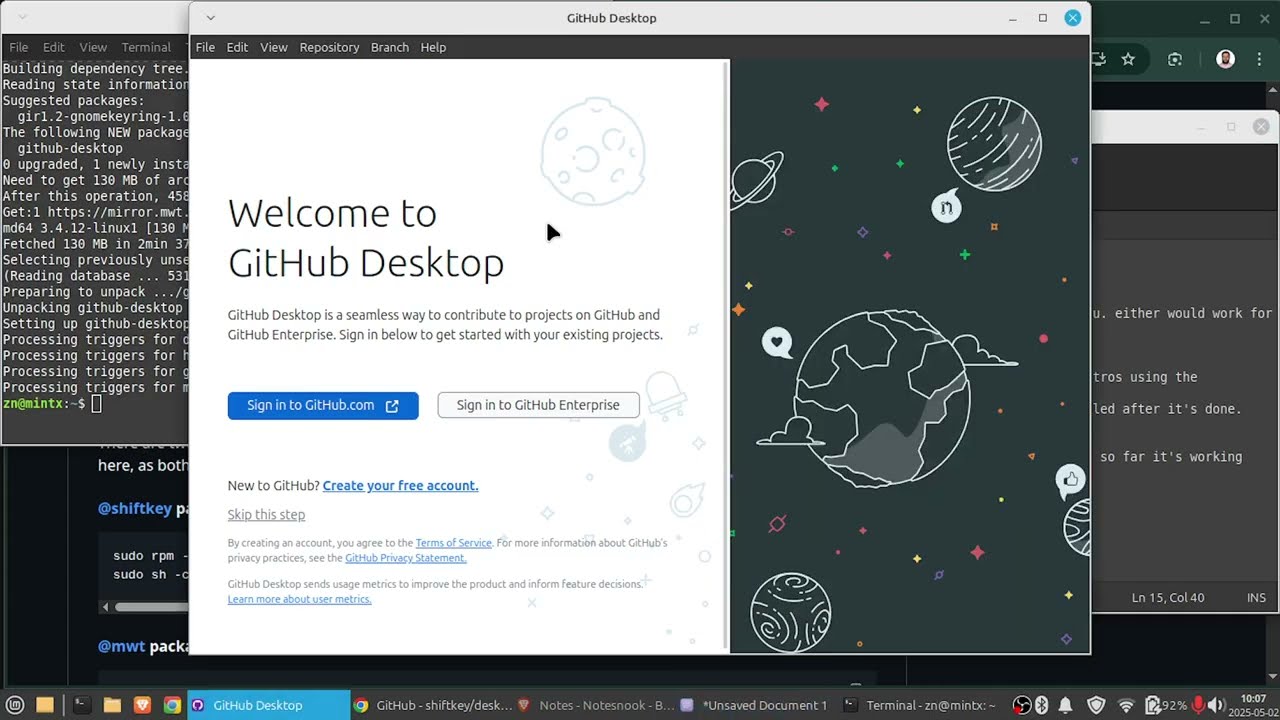The width and height of the screenshot is (1280, 720).
Task: Click the GitHub Desktop welcome pane scrollbar
Action: pyautogui.click(x=725, y=355)
